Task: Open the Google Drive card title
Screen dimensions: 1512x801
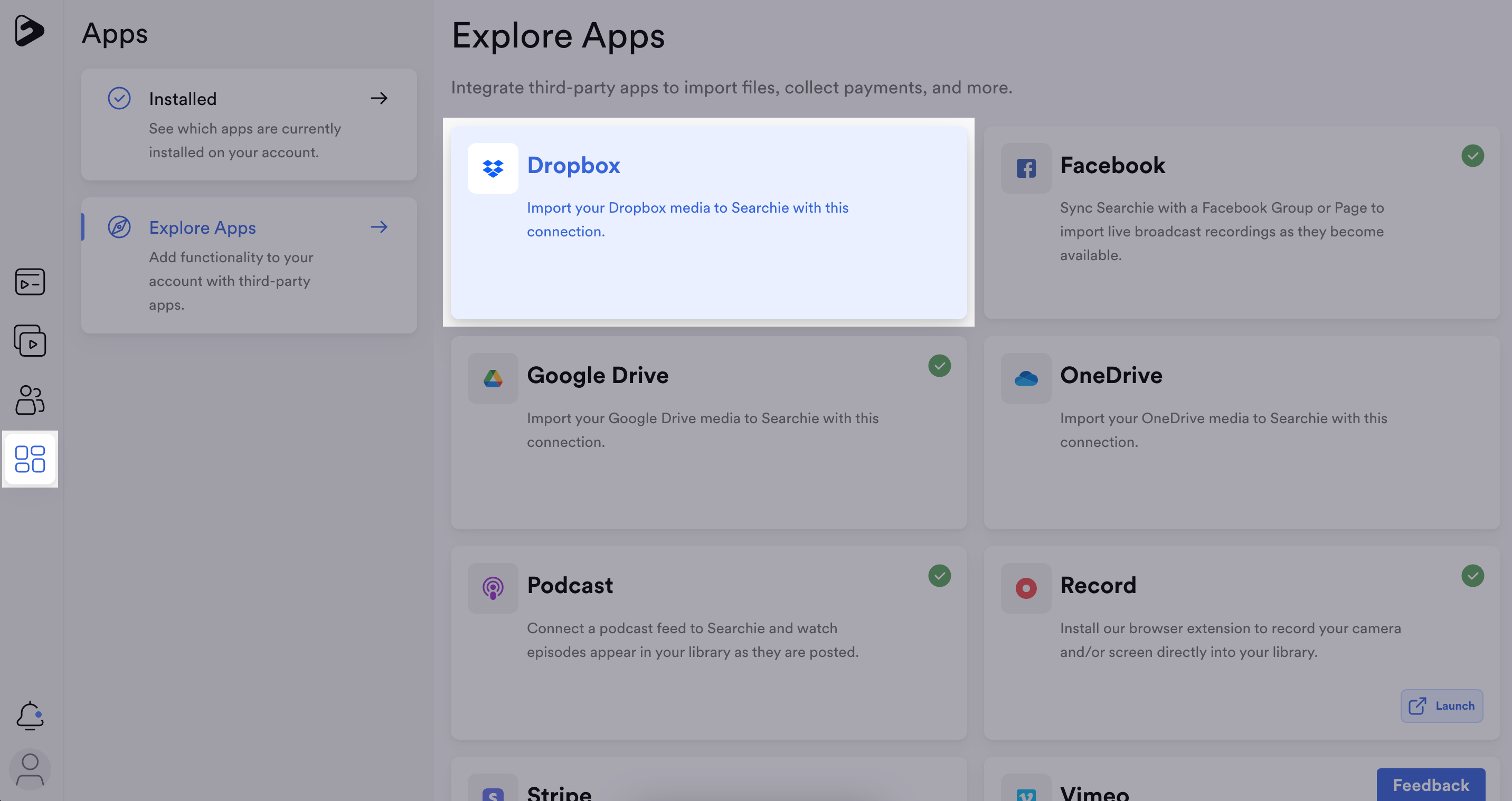Action: point(598,376)
